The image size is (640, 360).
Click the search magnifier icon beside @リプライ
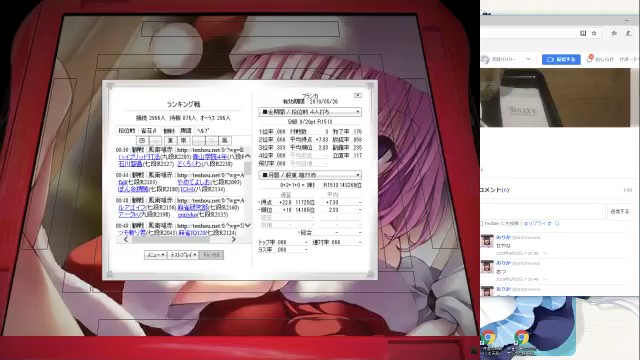click(557, 224)
